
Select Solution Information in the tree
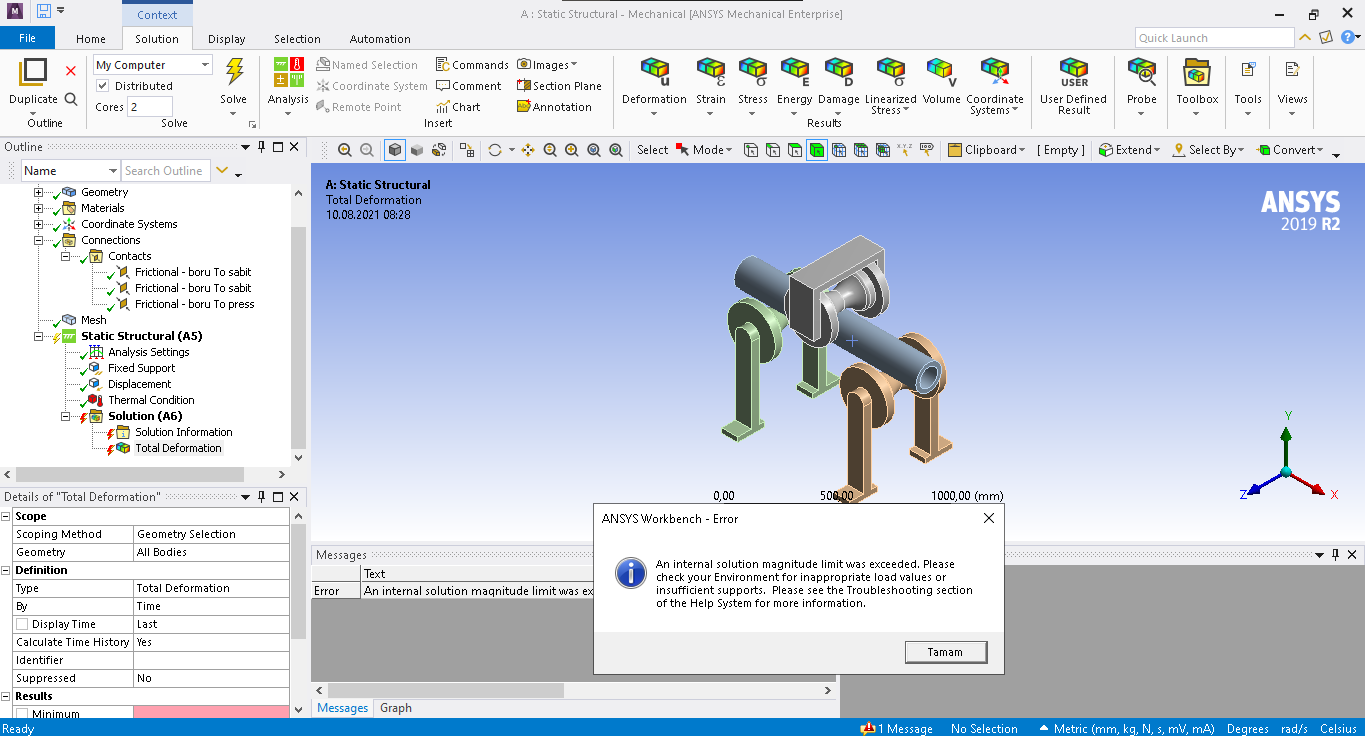(184, 432)
